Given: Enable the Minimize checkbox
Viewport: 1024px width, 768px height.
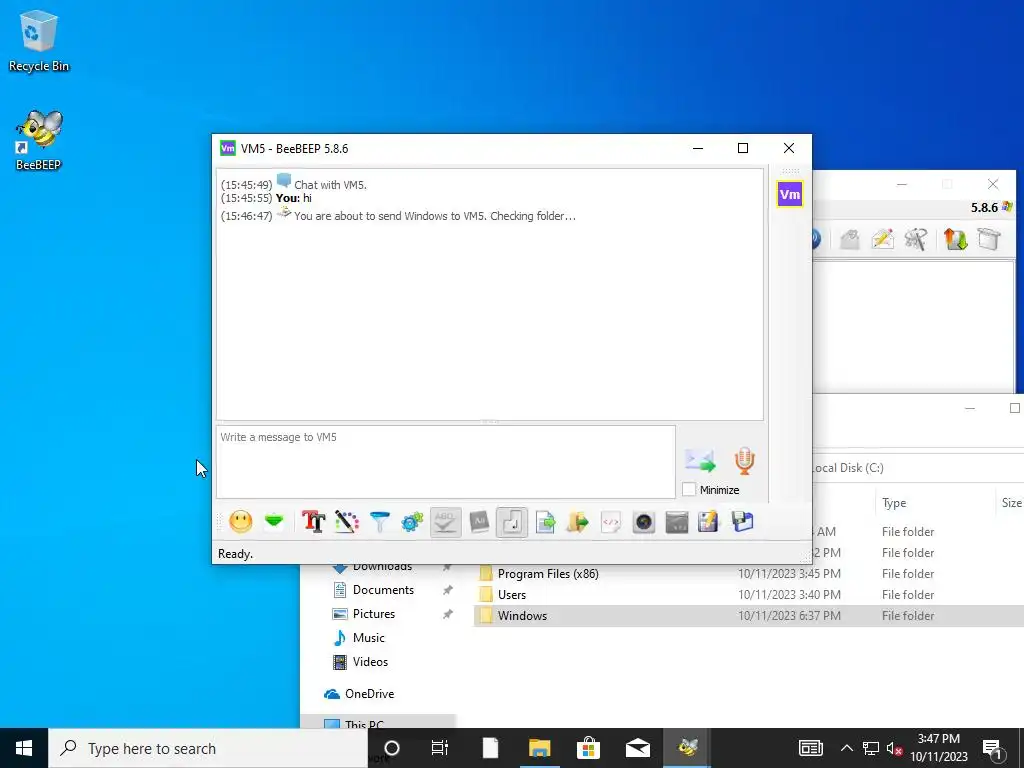Looking at the screenshot, I should [x=689, y=489].
